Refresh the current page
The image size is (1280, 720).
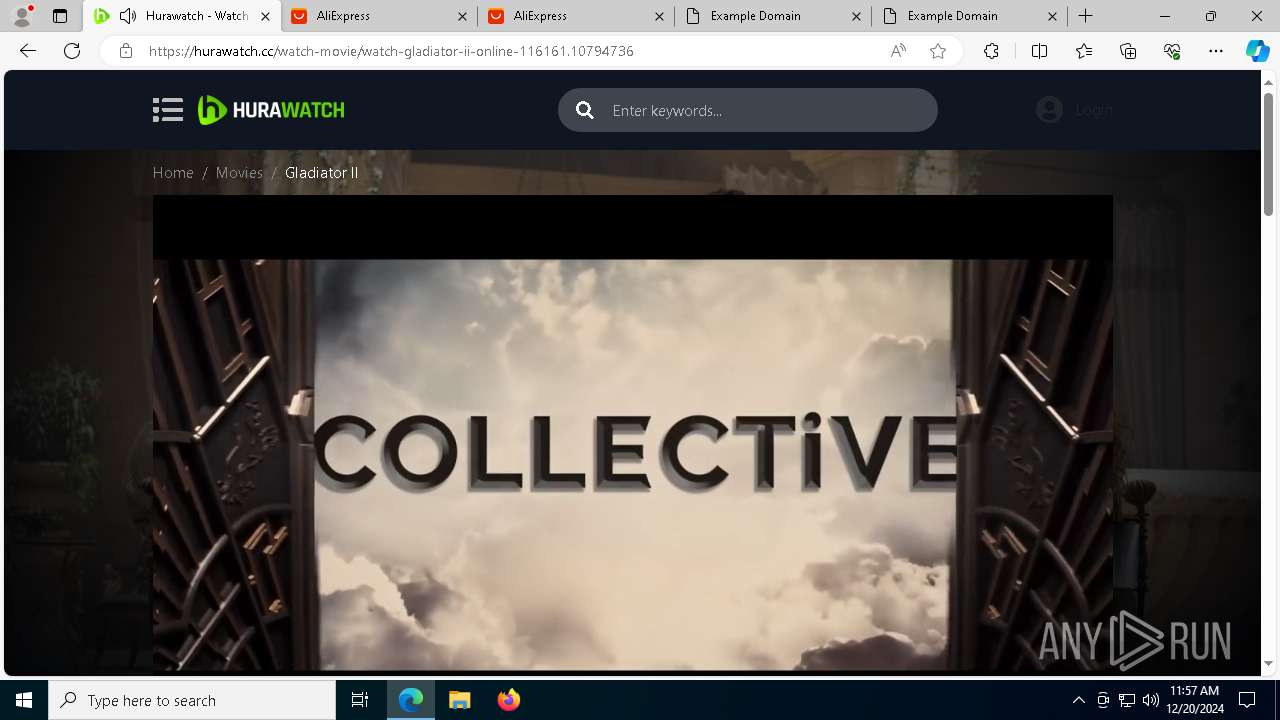(72, 51)
